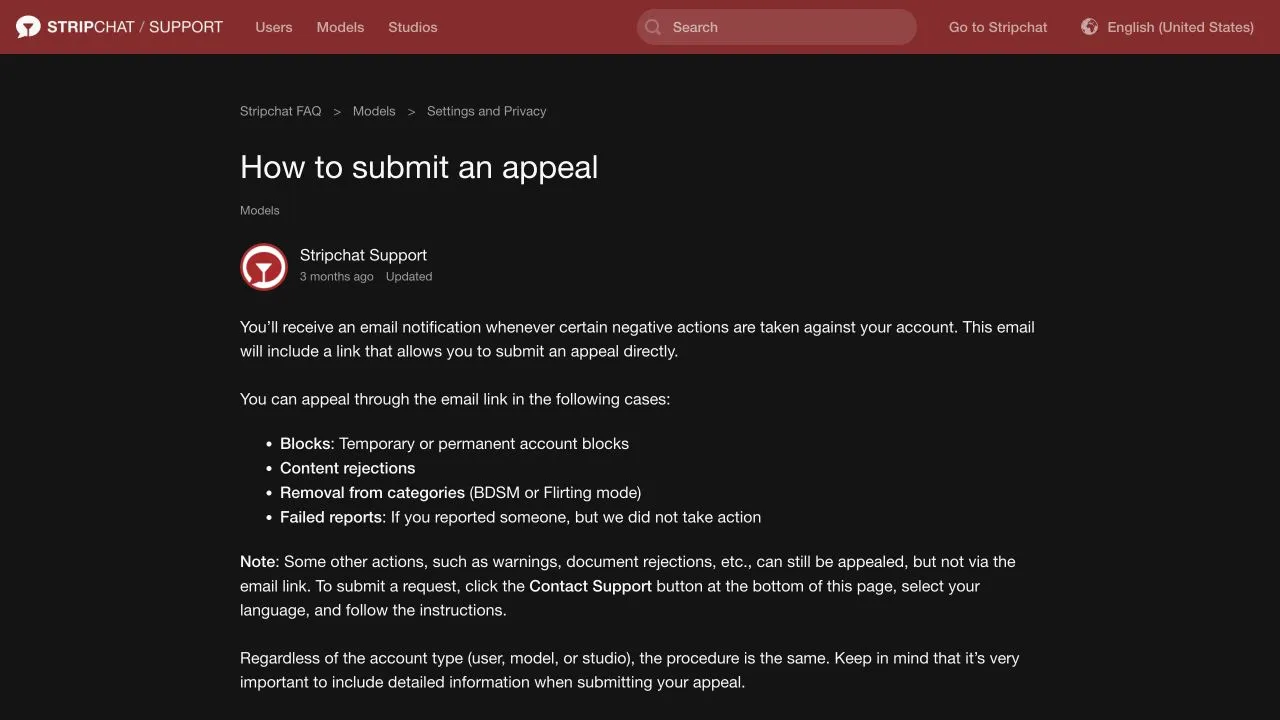
Task: Click the globe language icon
Action: click(x=1089, y=27)
